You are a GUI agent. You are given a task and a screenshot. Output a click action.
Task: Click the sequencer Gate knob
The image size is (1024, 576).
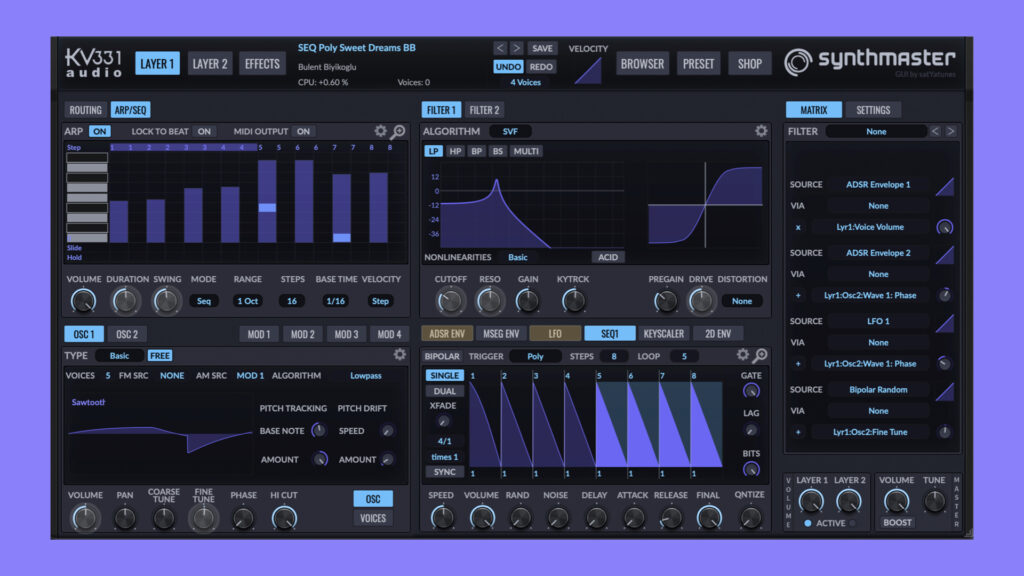pyautogui.click(x=751, y=391)
